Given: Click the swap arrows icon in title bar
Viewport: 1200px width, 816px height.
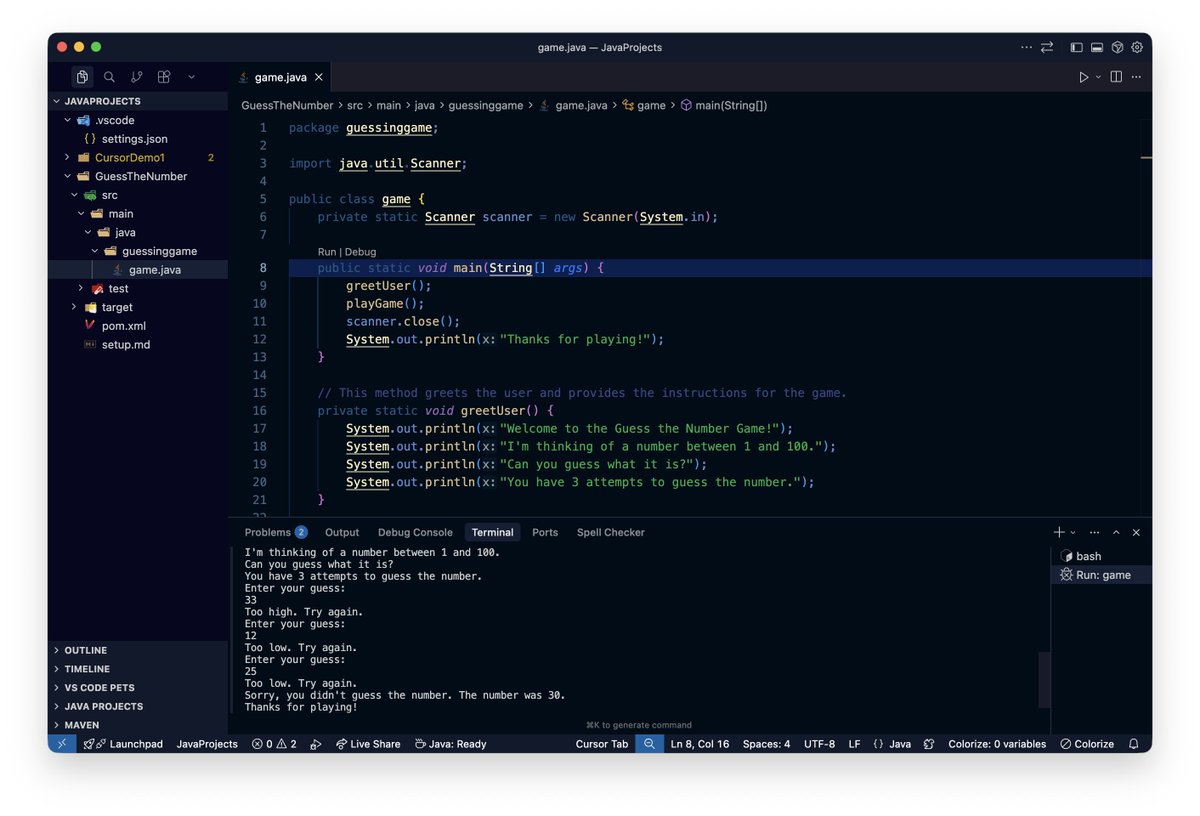Looking at the screenshot, I should (1047, 47).
